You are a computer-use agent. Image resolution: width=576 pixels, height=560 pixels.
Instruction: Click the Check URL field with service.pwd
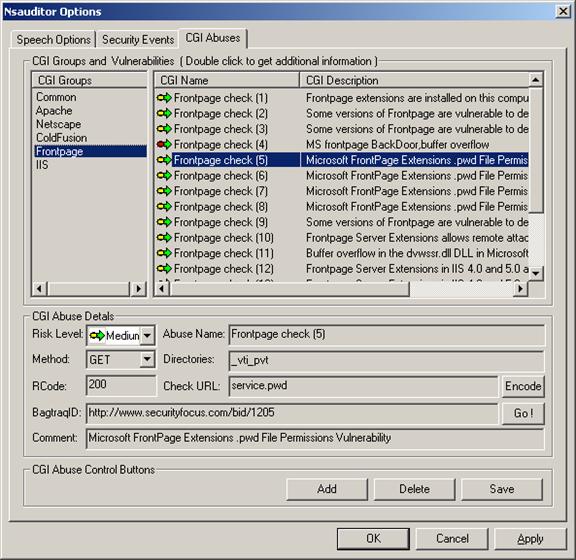[363, 386]
